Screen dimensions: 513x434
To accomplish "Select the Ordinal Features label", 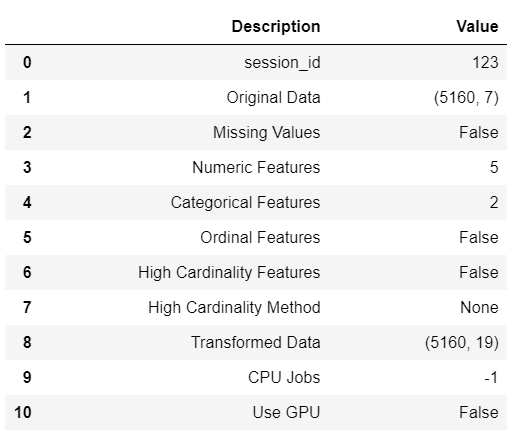I will [x=260, y=238].
